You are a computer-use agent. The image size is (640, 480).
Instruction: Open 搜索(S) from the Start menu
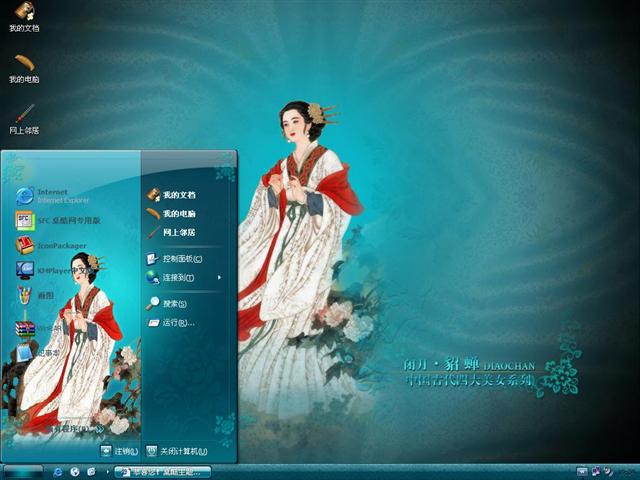click(x=167, y=303)
